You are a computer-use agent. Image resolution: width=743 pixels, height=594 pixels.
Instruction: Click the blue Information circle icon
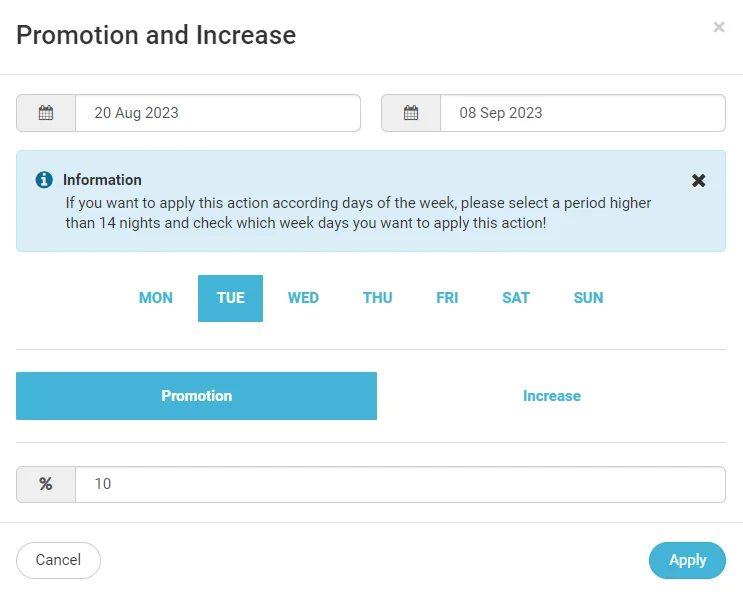44,180
